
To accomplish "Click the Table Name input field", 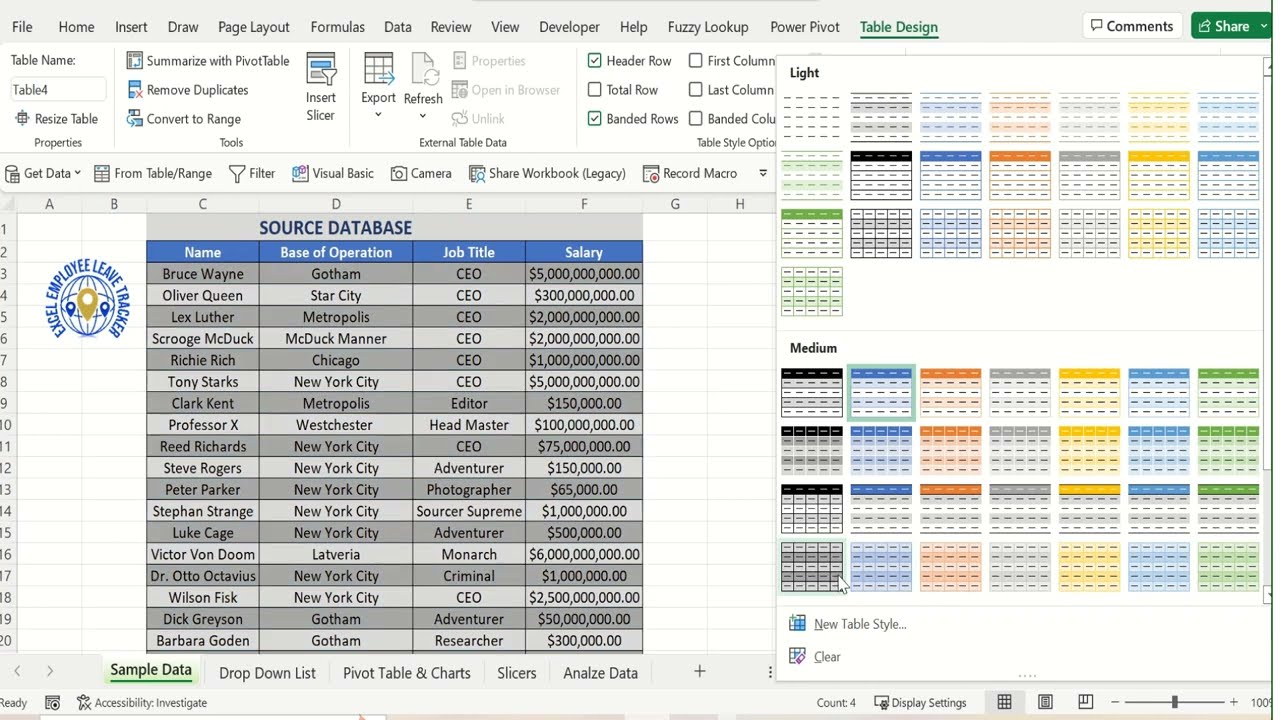I will [x=58, y=90].
